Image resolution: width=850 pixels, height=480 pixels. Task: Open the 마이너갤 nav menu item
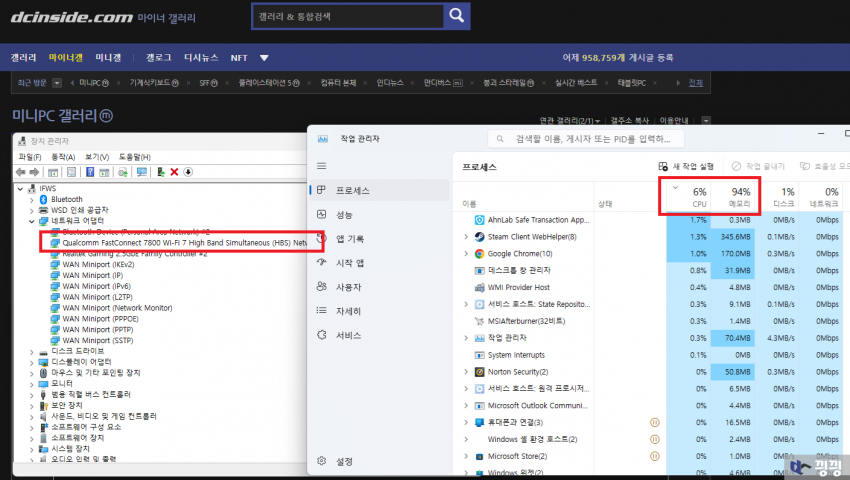66,57
